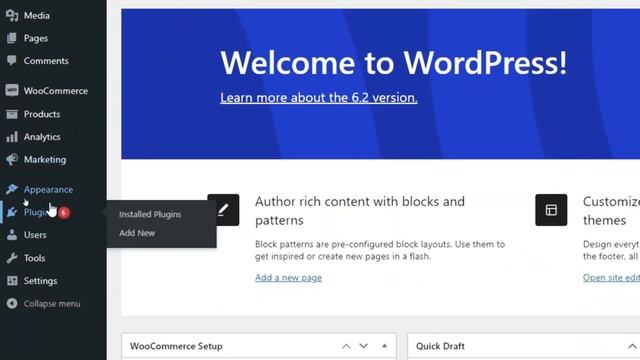Click the site editor layout icon

point(551,210)
